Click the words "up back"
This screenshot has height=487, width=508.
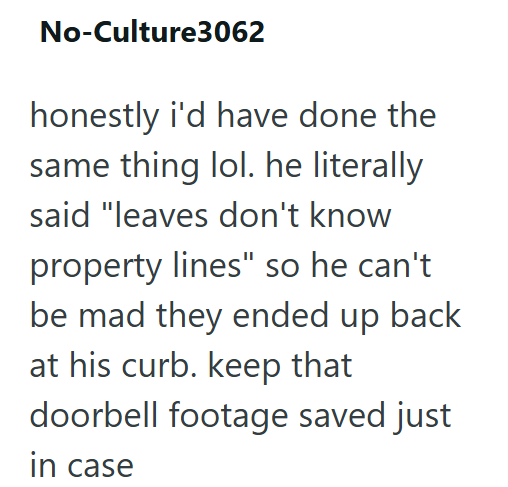click(x=400, y=316)
